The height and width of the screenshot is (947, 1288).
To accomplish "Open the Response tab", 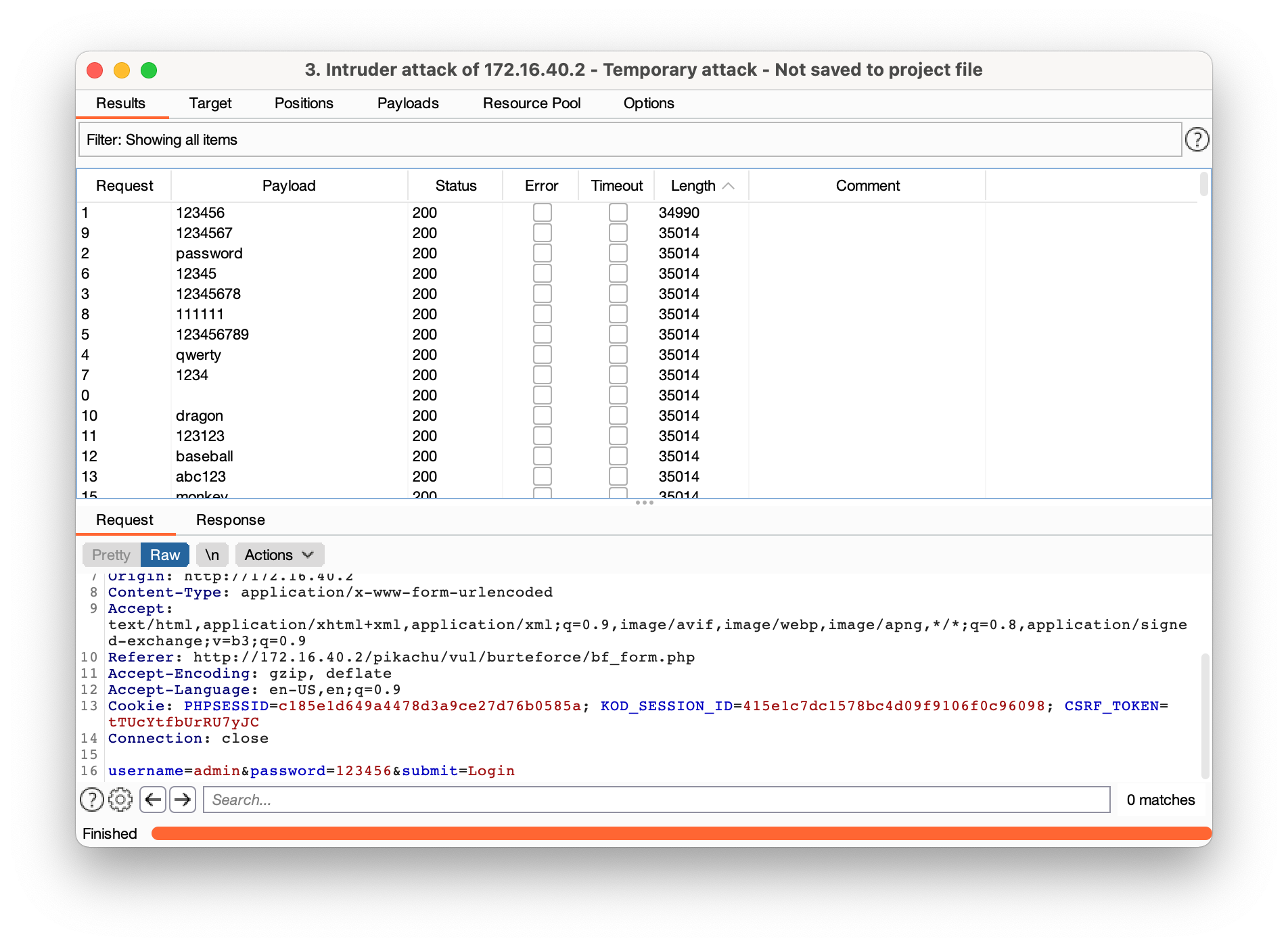I will (x=230, y=519).
